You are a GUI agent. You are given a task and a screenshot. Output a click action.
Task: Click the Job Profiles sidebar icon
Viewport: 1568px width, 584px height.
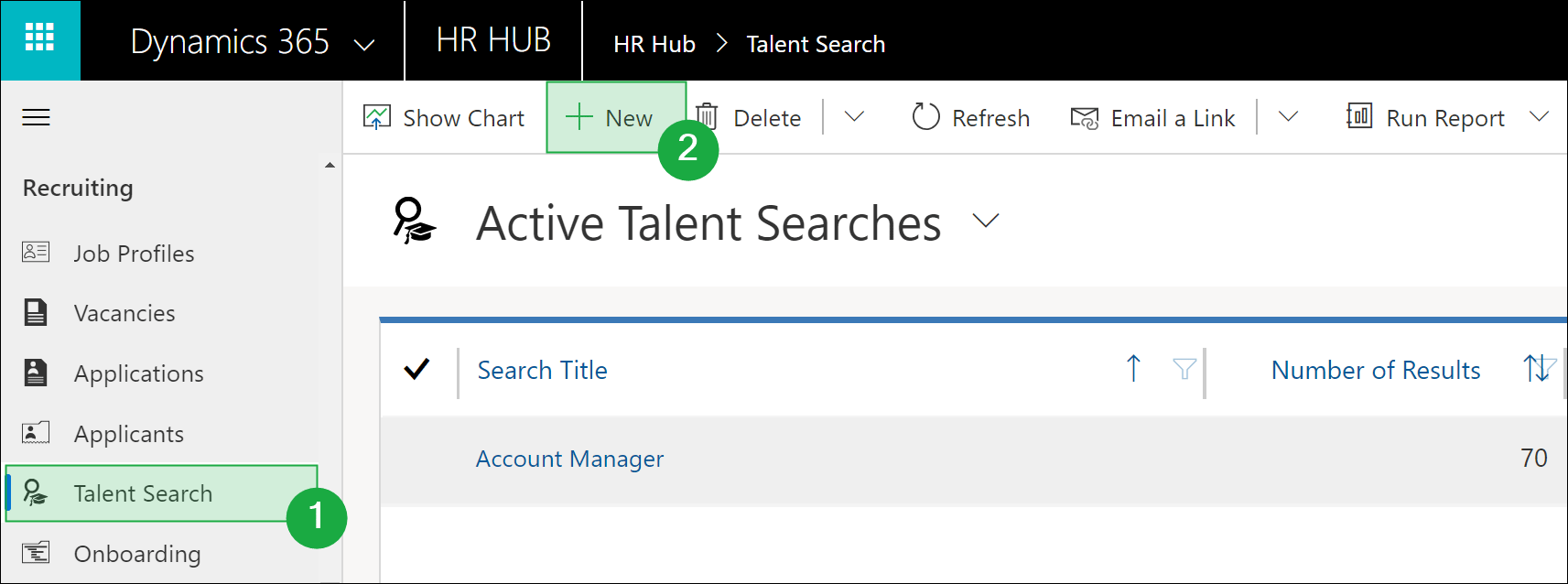(36, 252)
